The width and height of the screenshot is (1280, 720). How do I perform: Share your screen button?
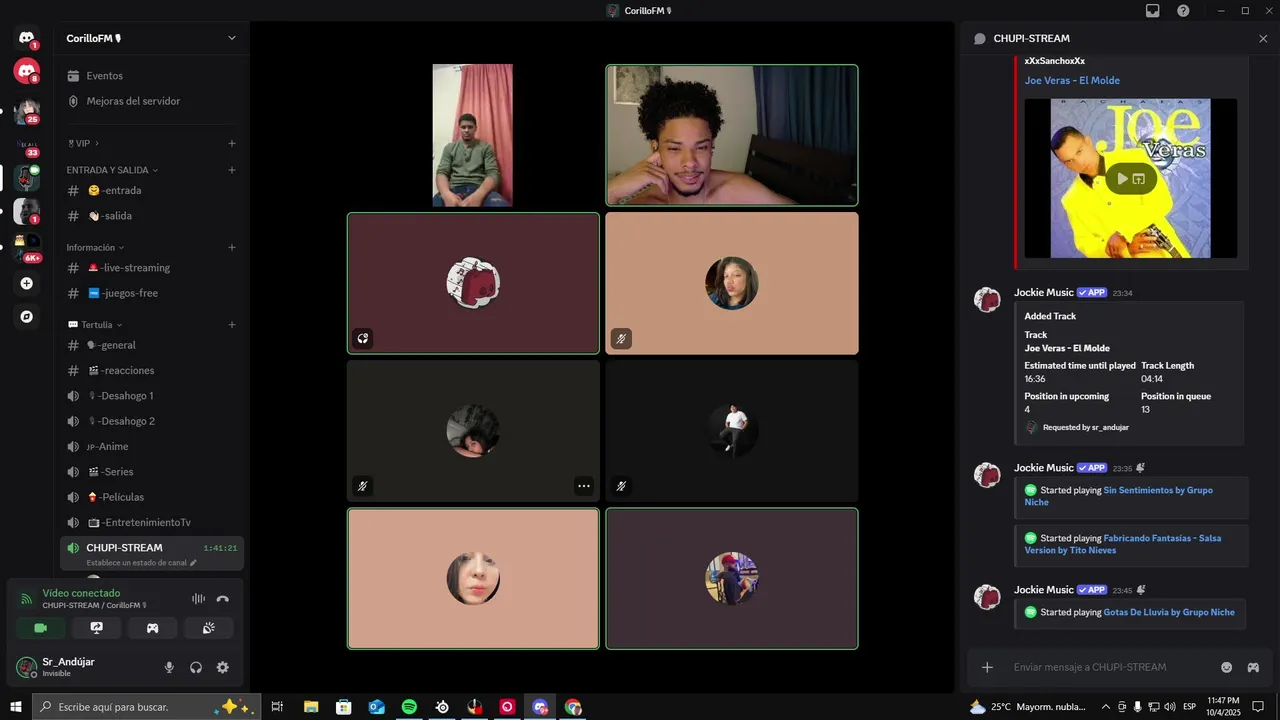pos(97,628)
